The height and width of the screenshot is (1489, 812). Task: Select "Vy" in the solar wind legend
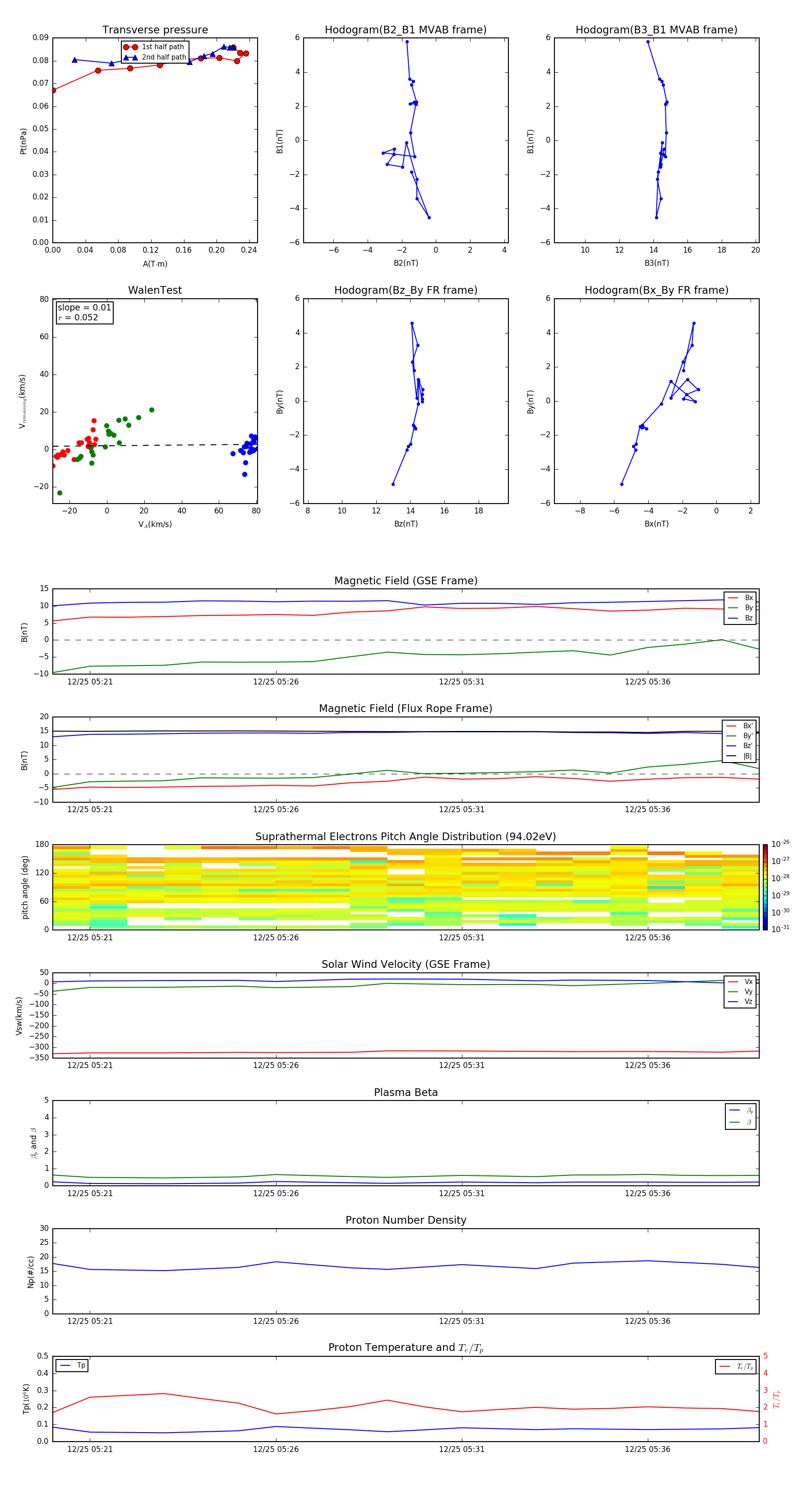[x=740, y=991]
